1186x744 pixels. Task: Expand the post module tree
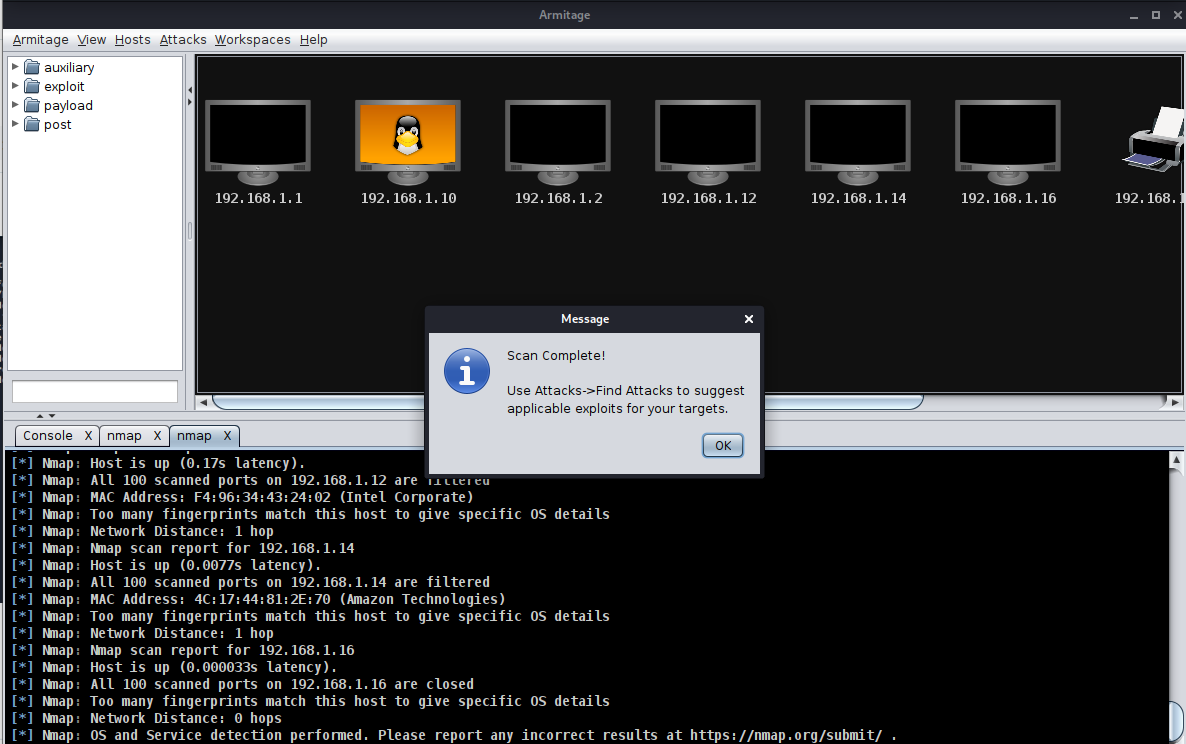point(14,123)
